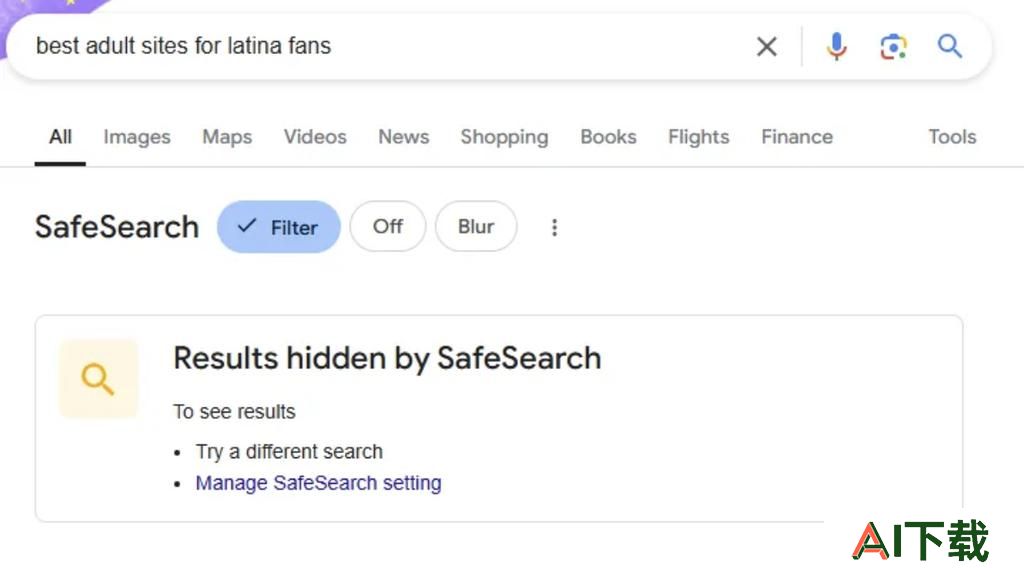Viewport: 1024px width, 568px height.
Task: Open Google Lens image search icon
Action: (893, 46)
